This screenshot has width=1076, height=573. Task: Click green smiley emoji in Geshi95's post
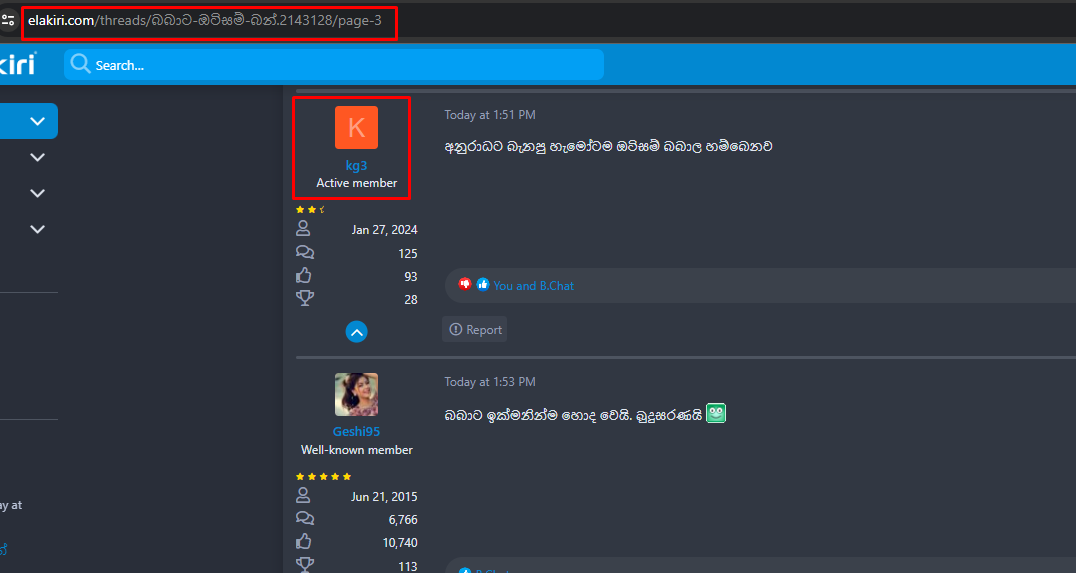(x=716, y=413)
